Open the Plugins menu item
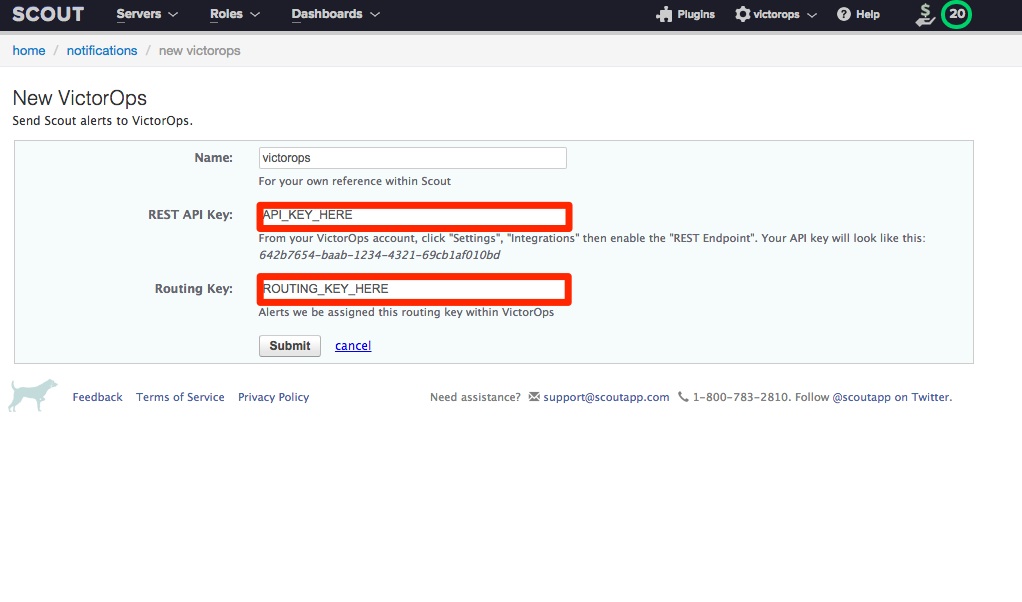 pos(695,14)
